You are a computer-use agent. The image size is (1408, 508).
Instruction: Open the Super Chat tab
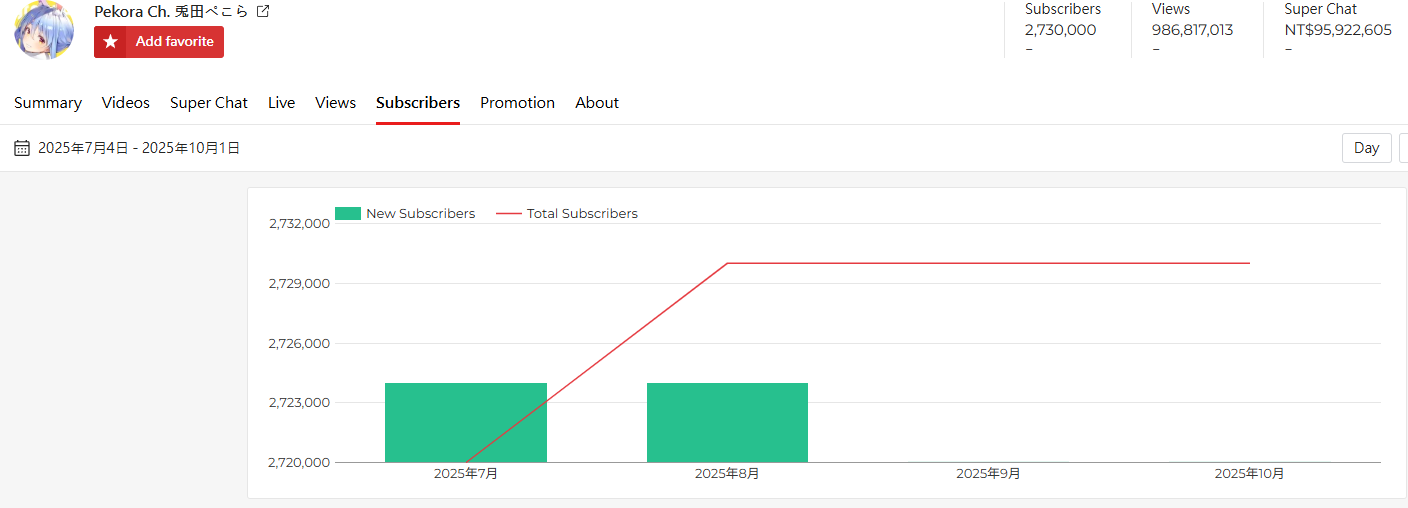point(209,103)
